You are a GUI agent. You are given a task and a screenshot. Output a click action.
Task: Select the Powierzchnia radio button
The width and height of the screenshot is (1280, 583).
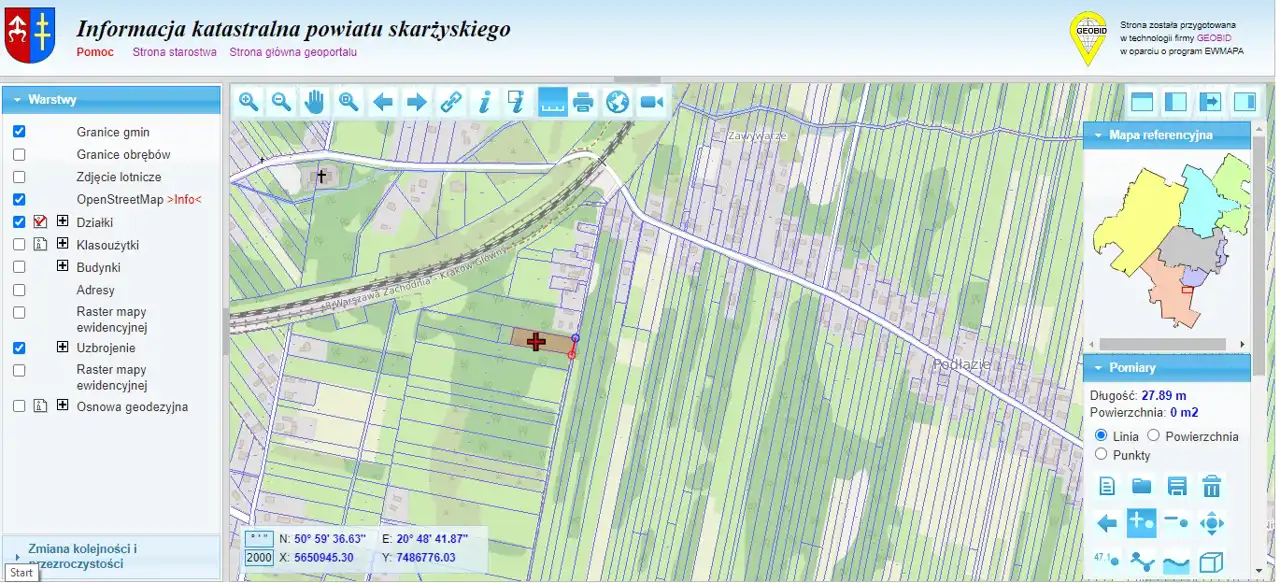1153,436
